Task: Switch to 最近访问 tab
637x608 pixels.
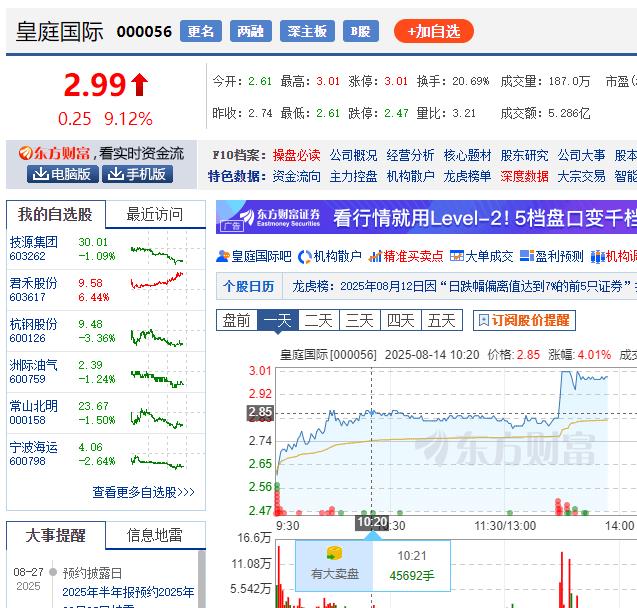Action: 155,214
